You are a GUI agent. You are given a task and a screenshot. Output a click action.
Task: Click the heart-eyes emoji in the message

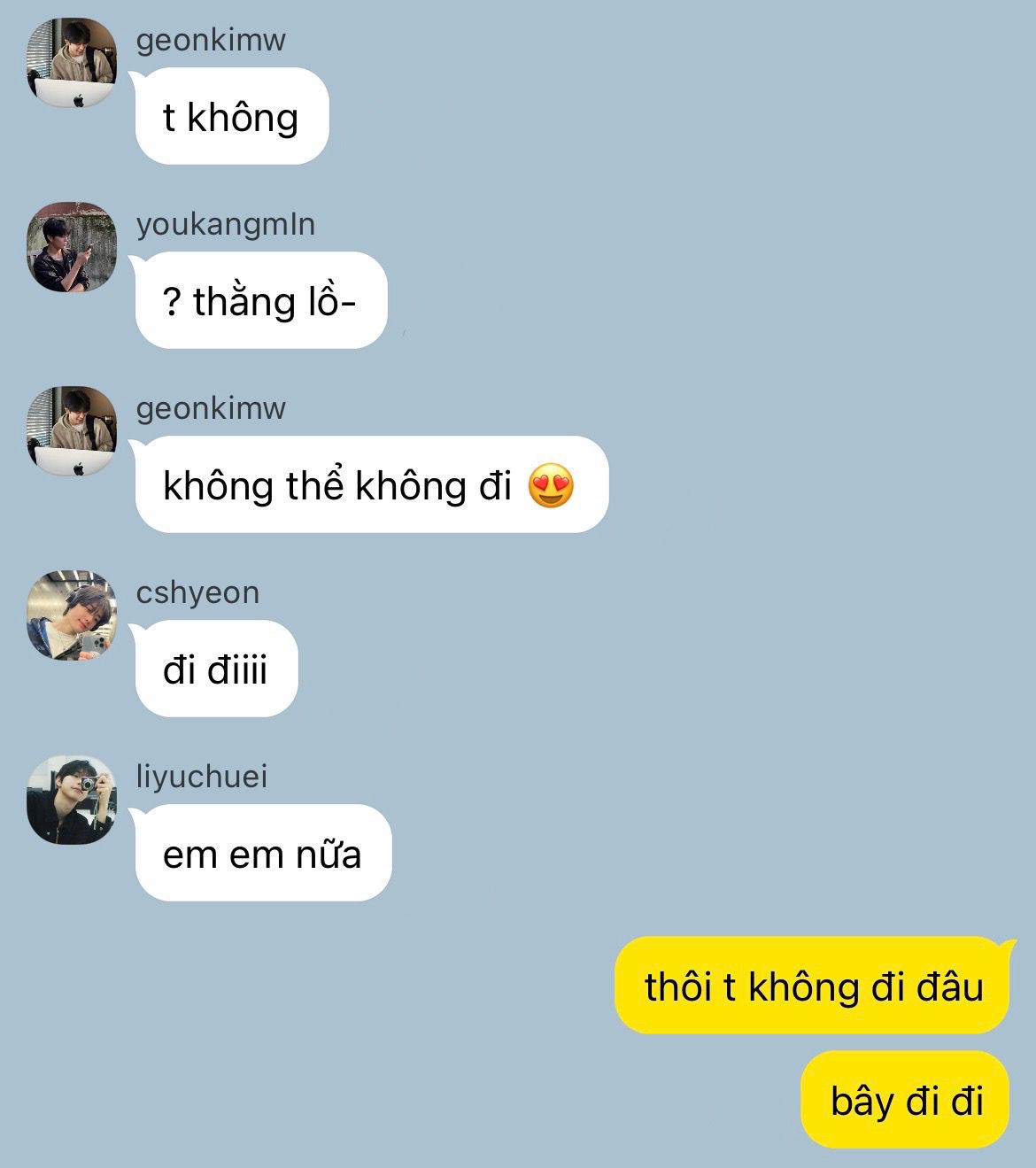[551, 485]
